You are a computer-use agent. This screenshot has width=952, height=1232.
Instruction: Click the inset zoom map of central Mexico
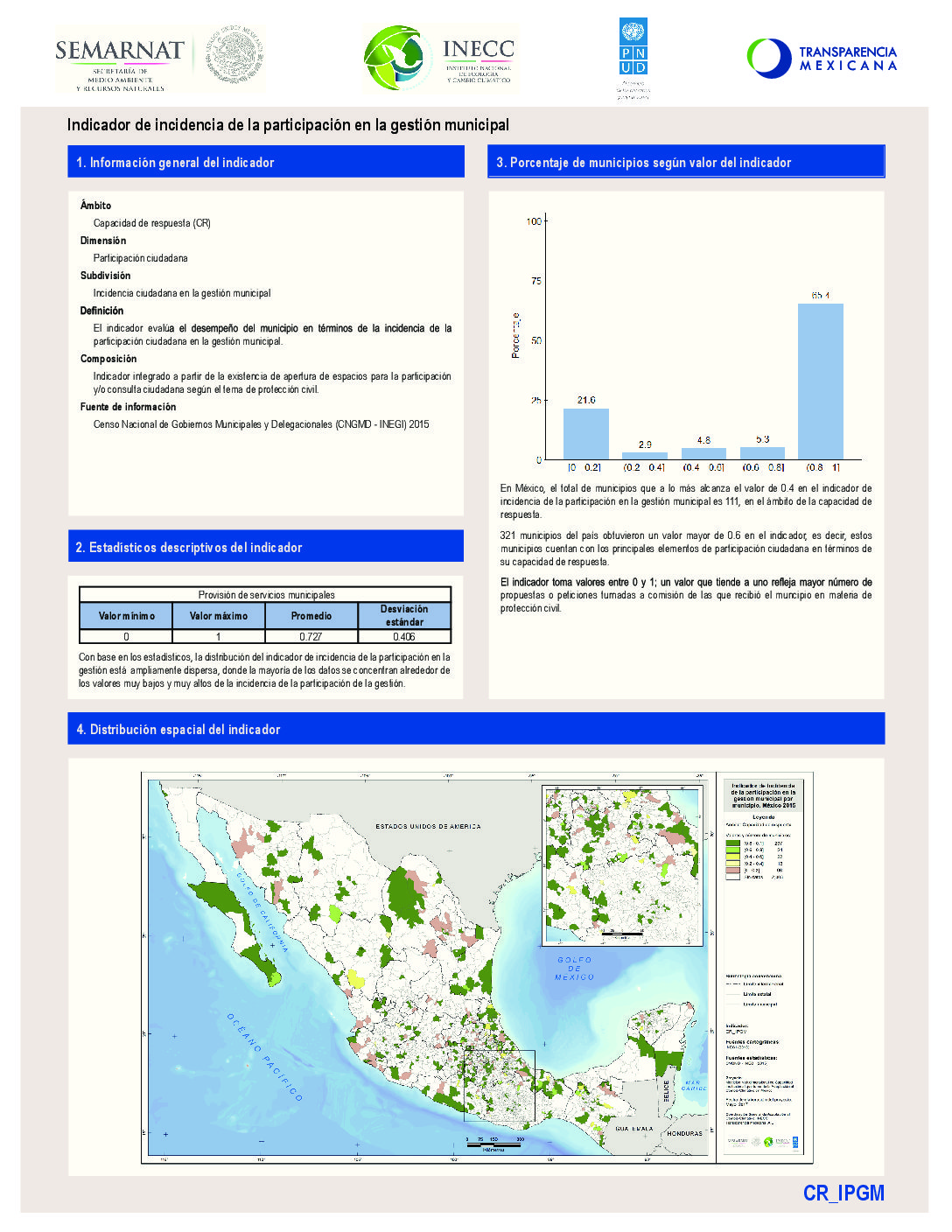(622, 865)
